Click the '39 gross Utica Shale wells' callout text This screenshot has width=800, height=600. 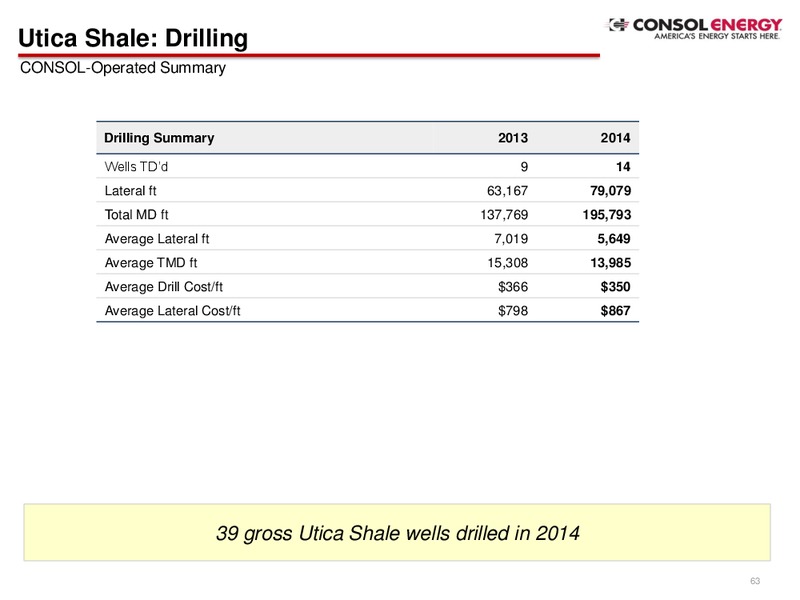click(397, 533)
